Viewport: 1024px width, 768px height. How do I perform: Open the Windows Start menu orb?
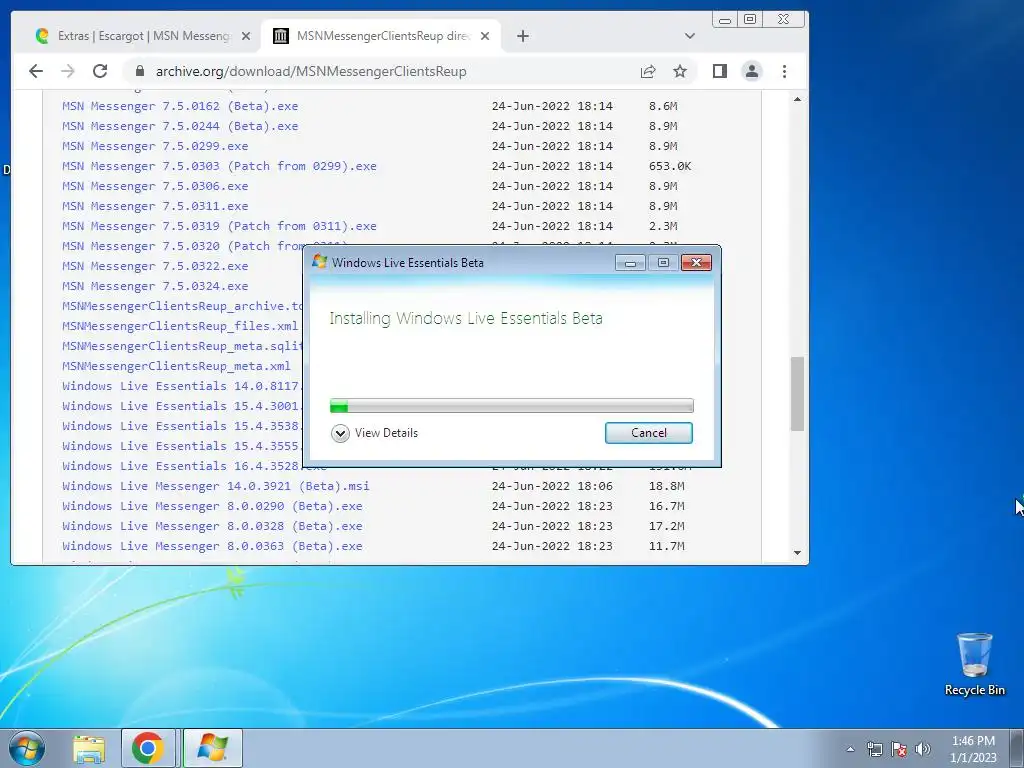(27, 748)
